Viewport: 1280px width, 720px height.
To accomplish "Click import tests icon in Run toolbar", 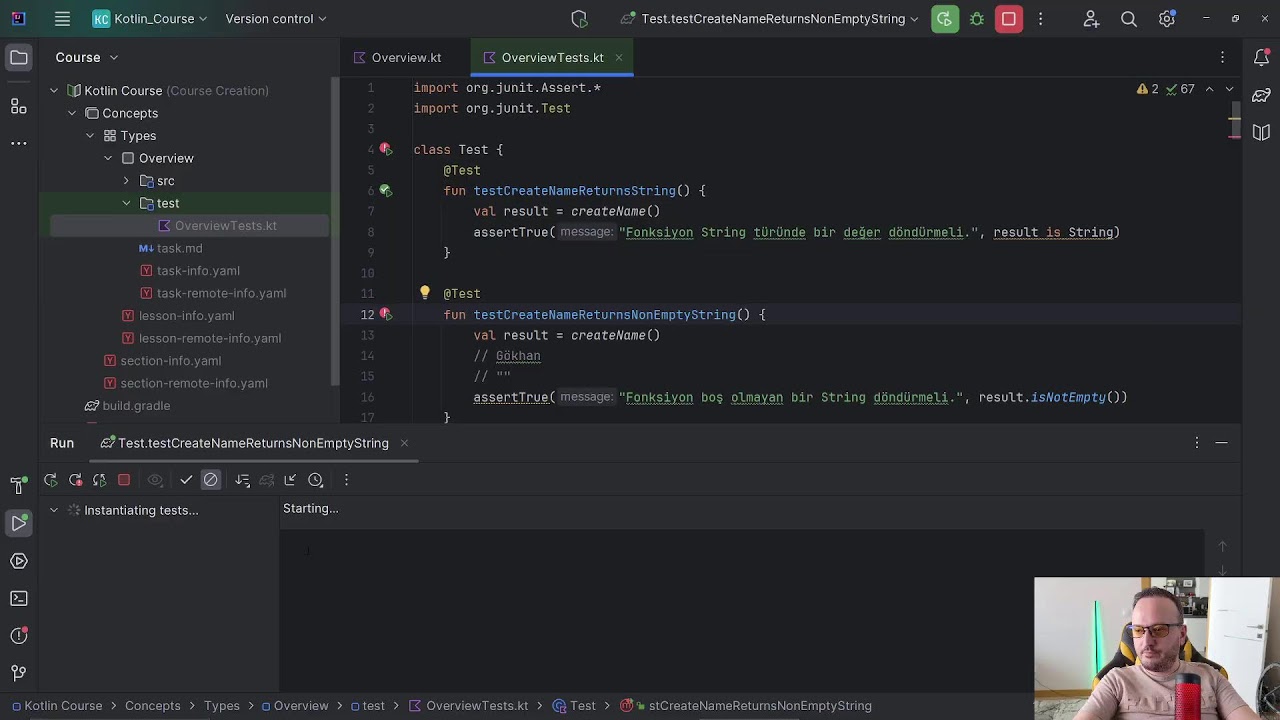I will tap(290, 480).
